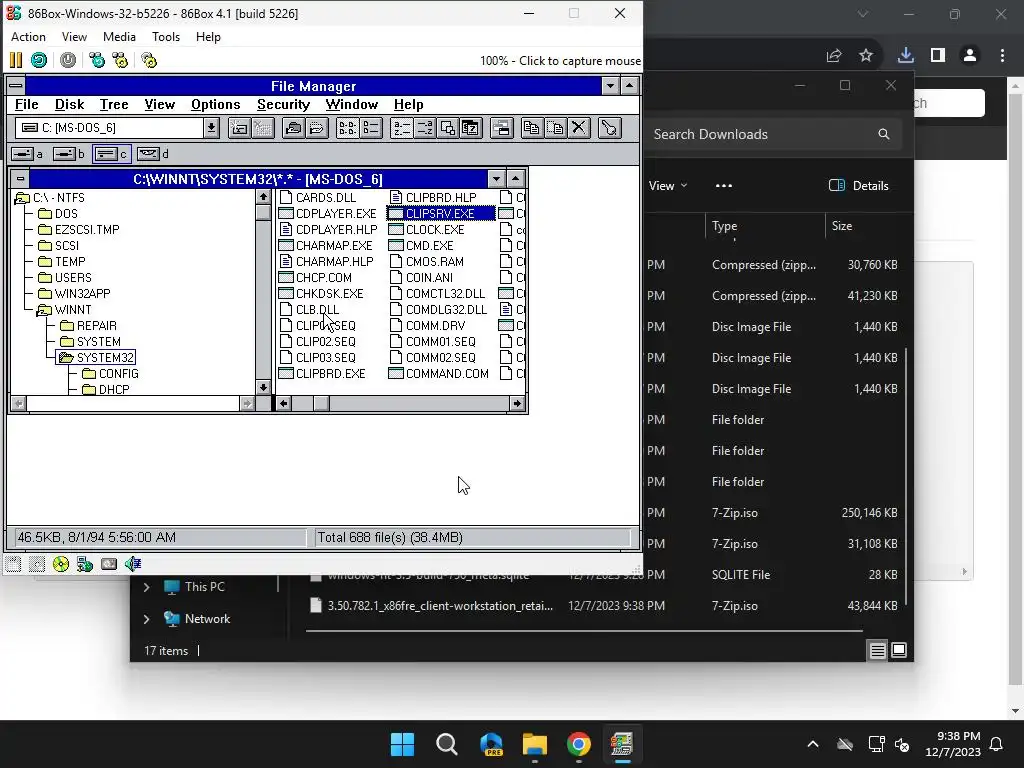Pause the 86Box emulation

pos(16,61)
